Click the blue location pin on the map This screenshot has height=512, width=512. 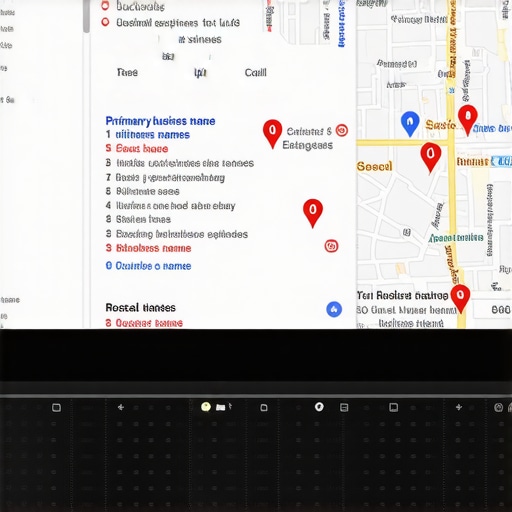[x=410, y=123]
